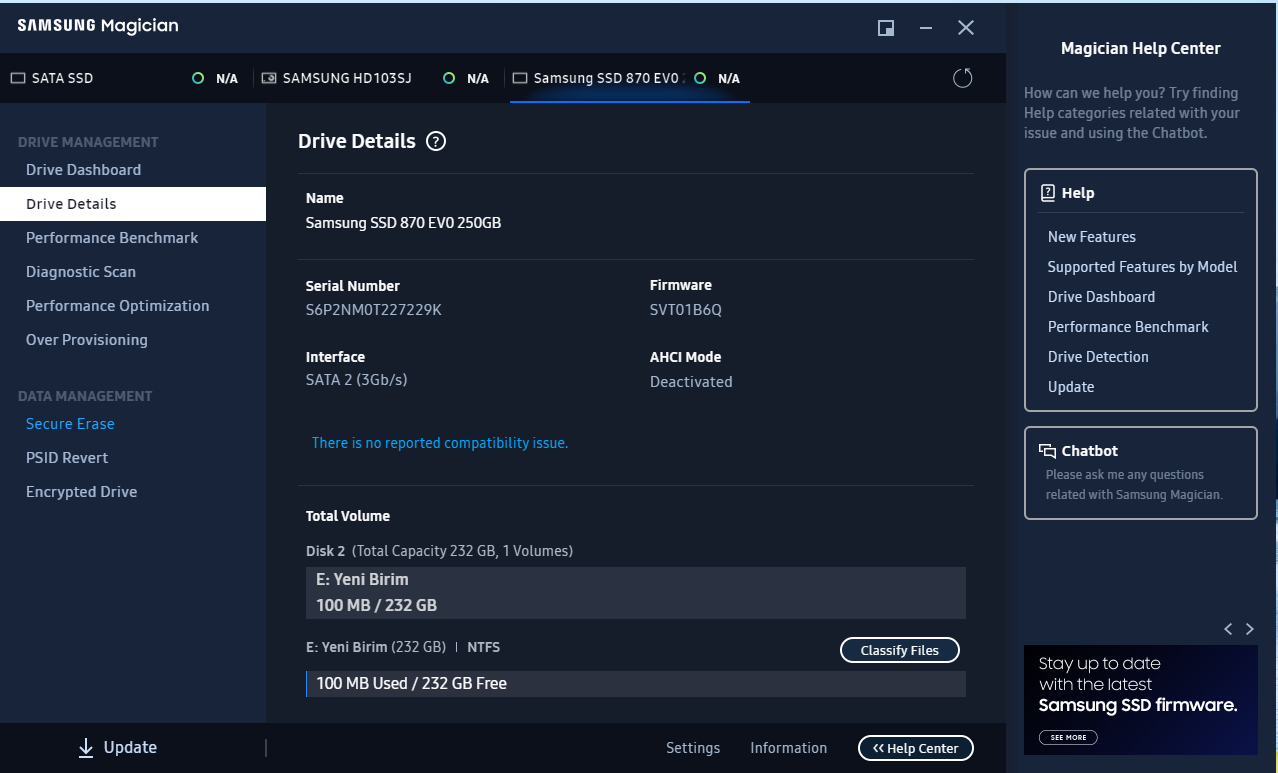Open Encrypted Drive page

click(82, 492)
